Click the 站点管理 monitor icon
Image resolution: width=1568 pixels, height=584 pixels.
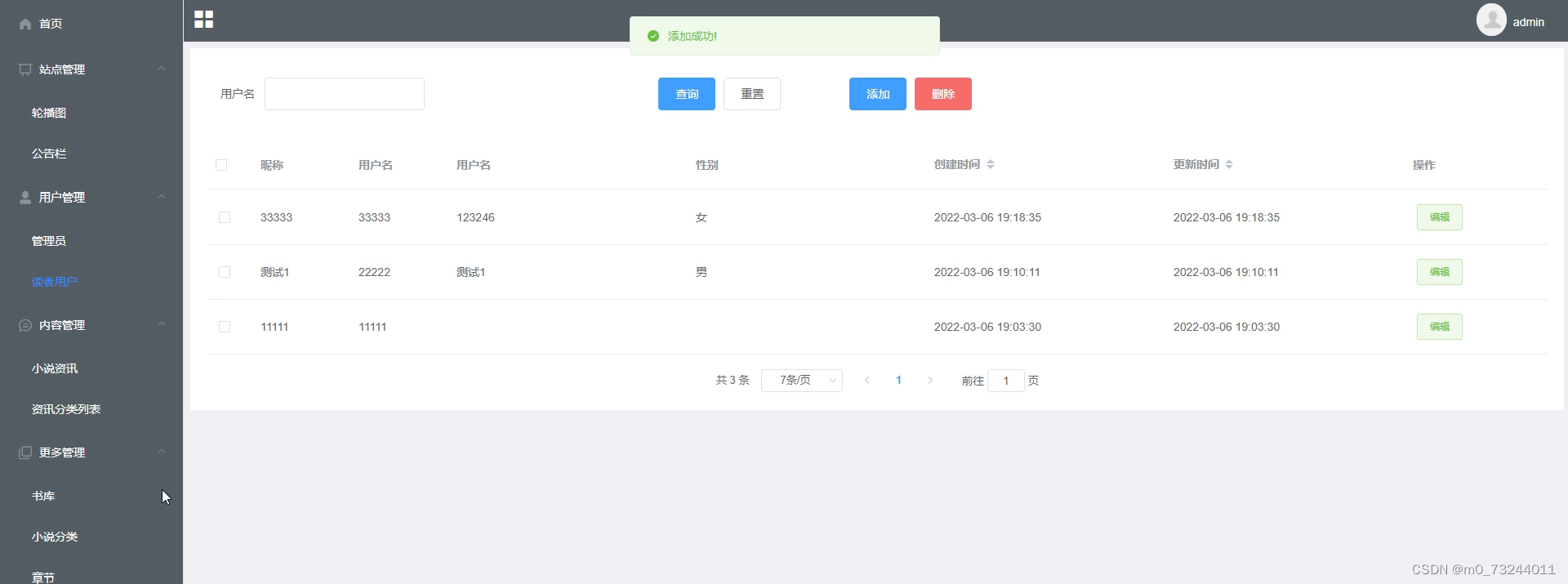pos(25,69)
